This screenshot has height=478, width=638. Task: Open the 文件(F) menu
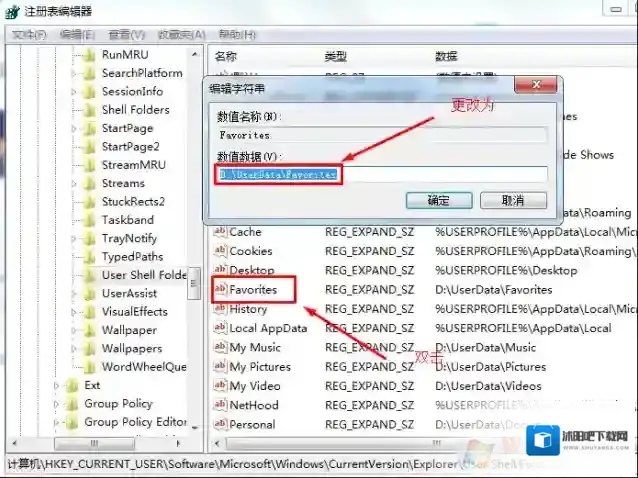click(x=29, y=35)
